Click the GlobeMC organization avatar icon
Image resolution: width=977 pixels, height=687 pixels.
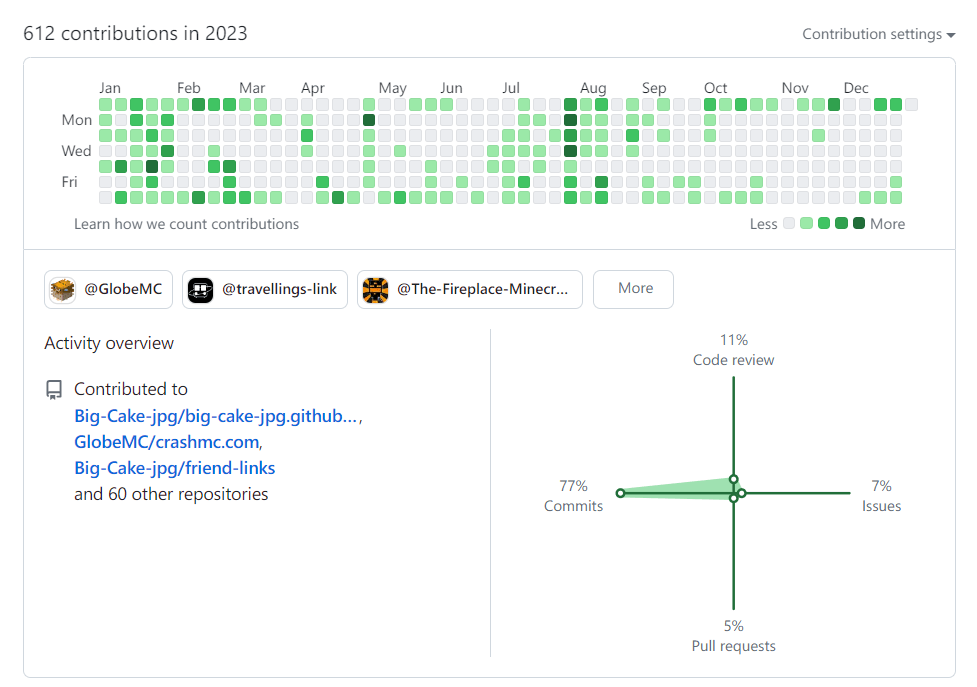(63, 290)
